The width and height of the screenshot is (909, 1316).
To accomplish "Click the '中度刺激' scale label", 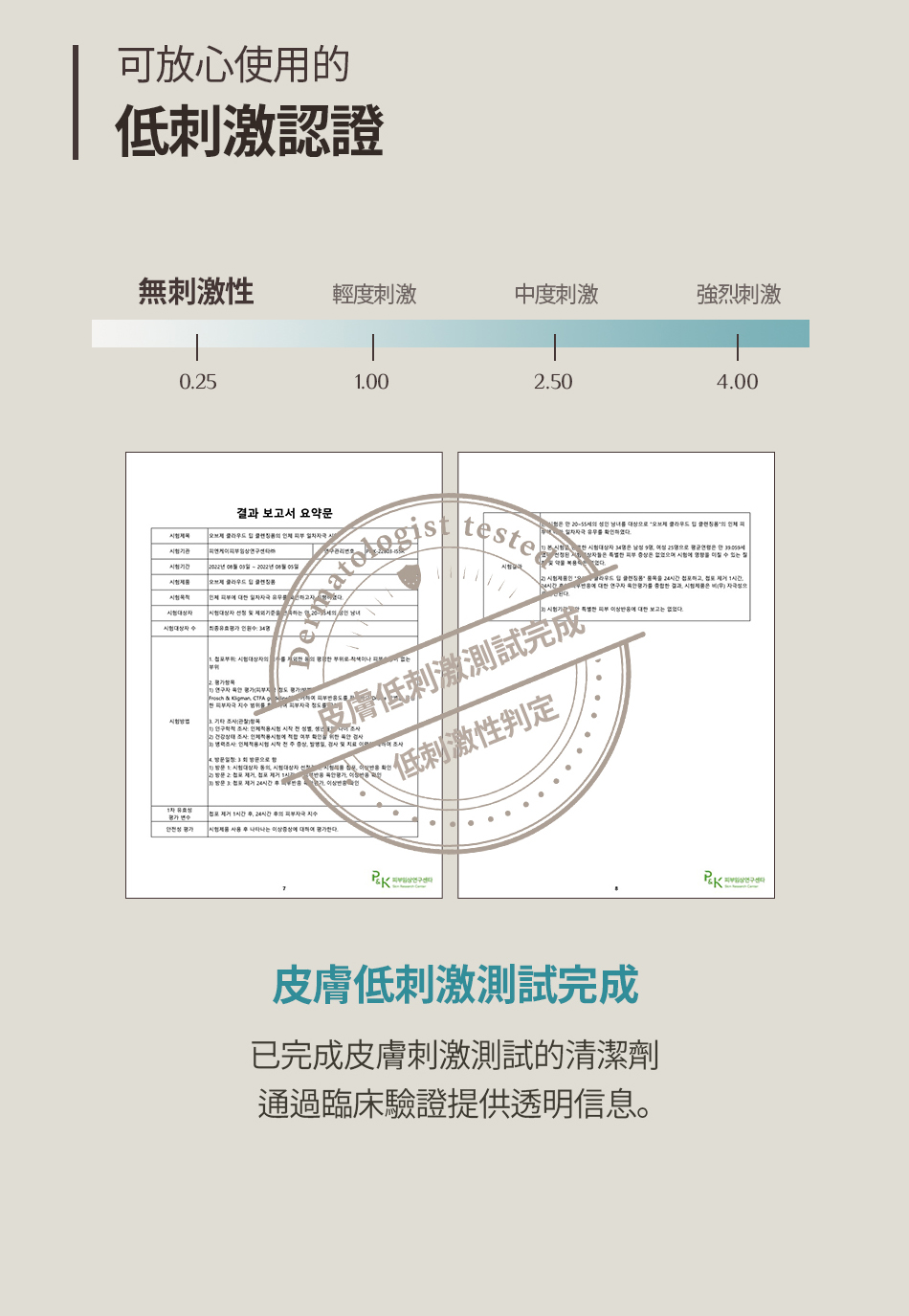I will coord(556,294).
